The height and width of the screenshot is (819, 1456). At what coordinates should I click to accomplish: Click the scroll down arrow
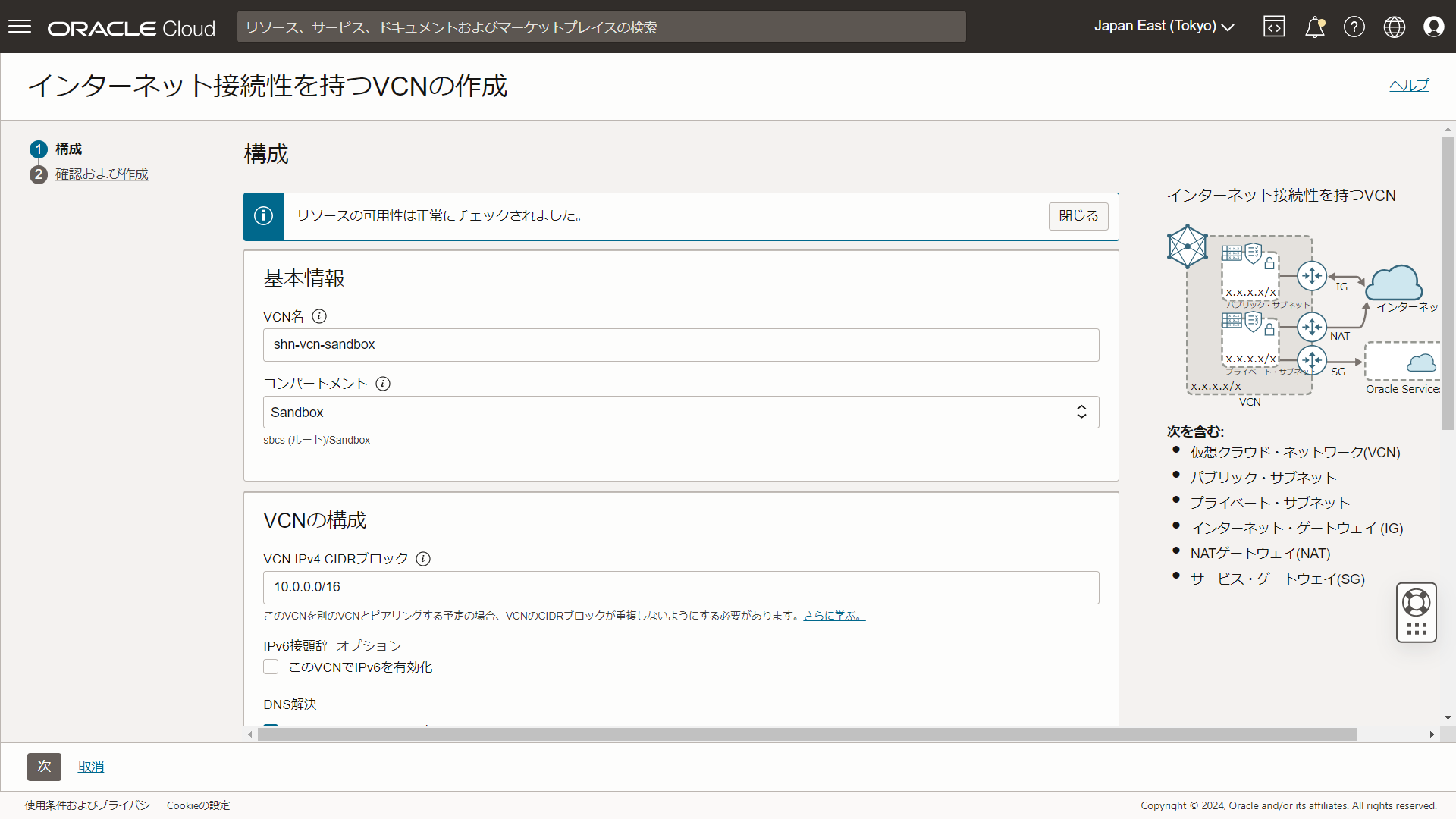[x=1448, y=717]
